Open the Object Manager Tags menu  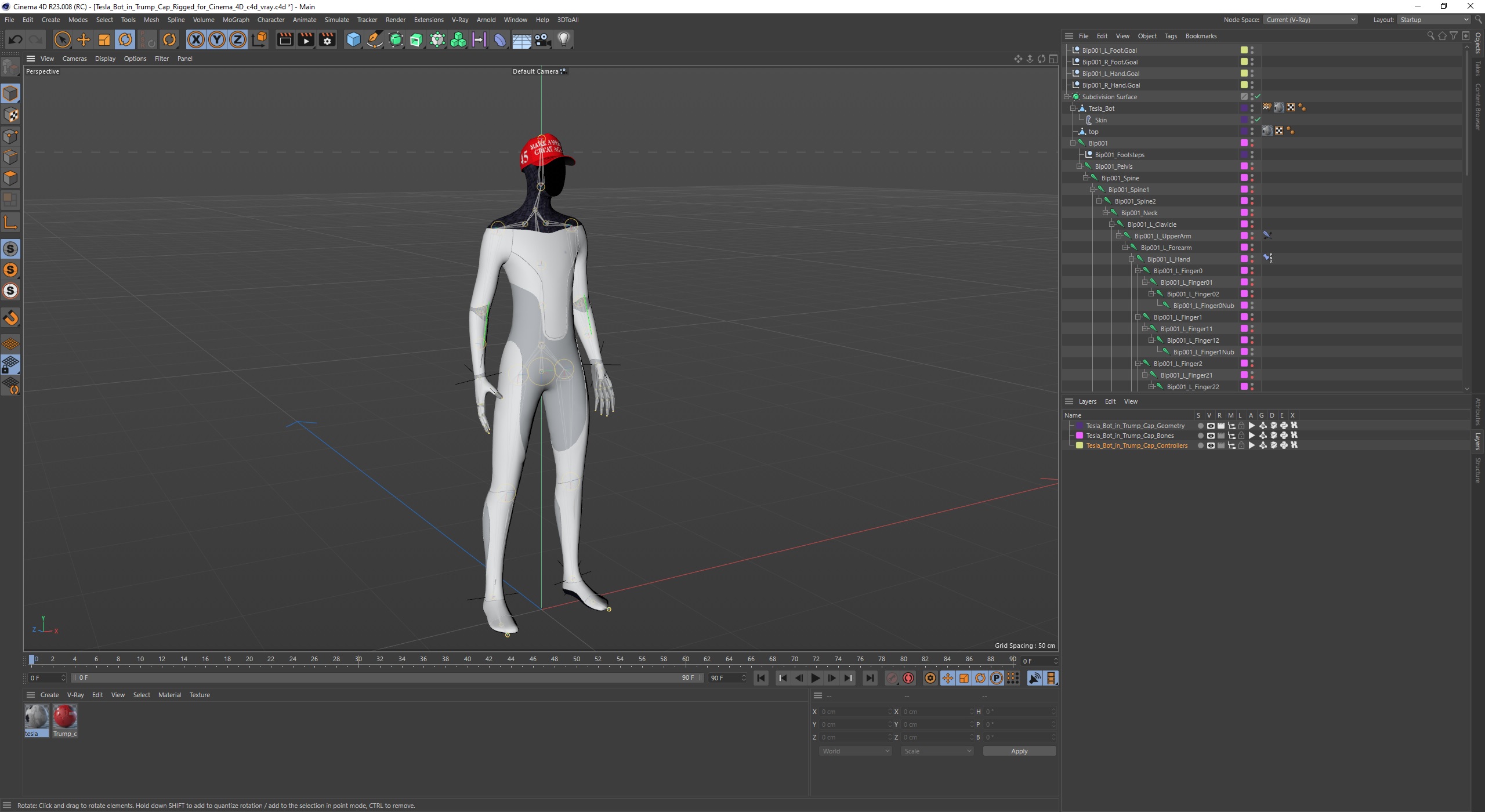pos(1171,36)
